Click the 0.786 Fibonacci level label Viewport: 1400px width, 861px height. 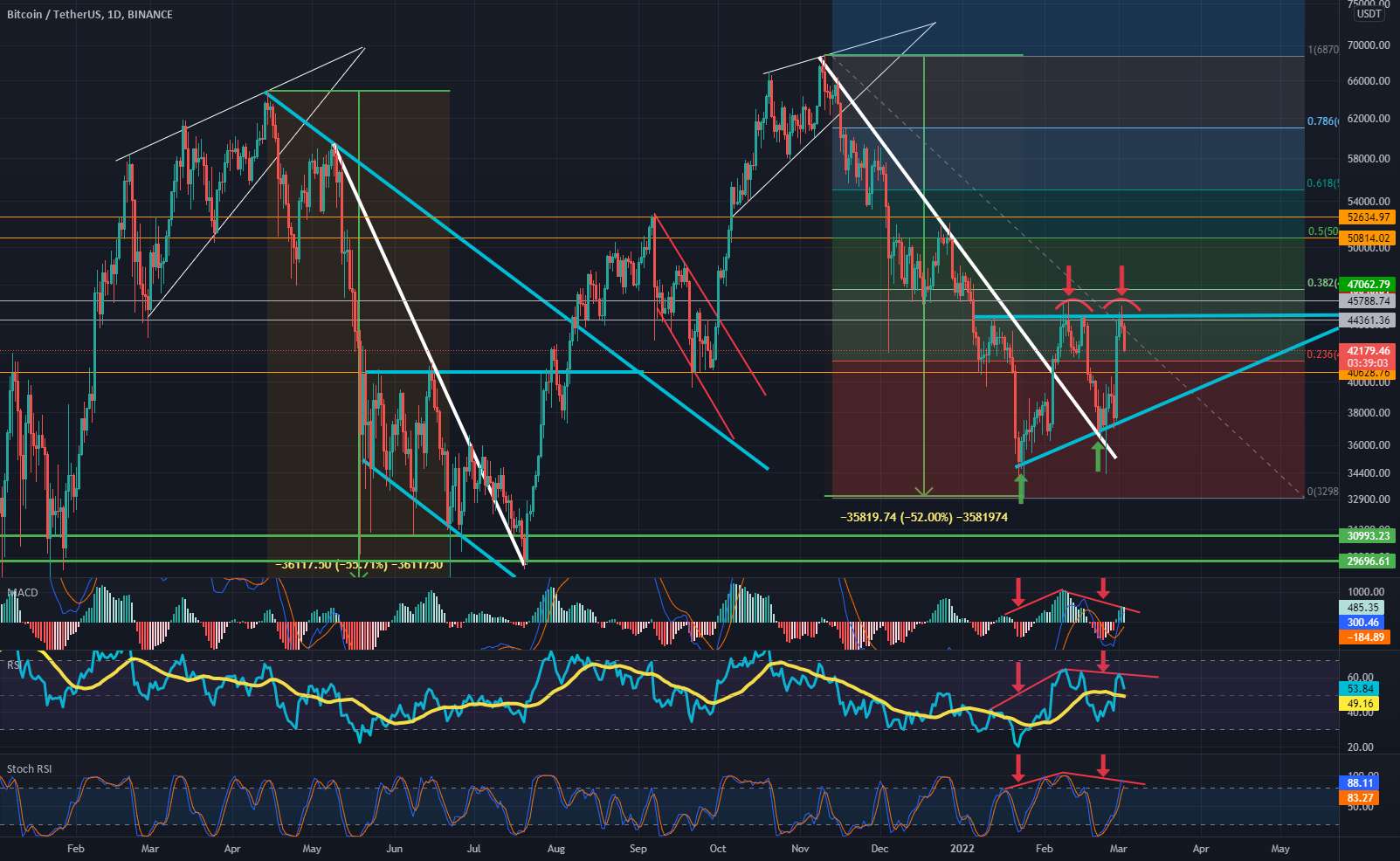pyautogui.click(x=1321, y=121)
